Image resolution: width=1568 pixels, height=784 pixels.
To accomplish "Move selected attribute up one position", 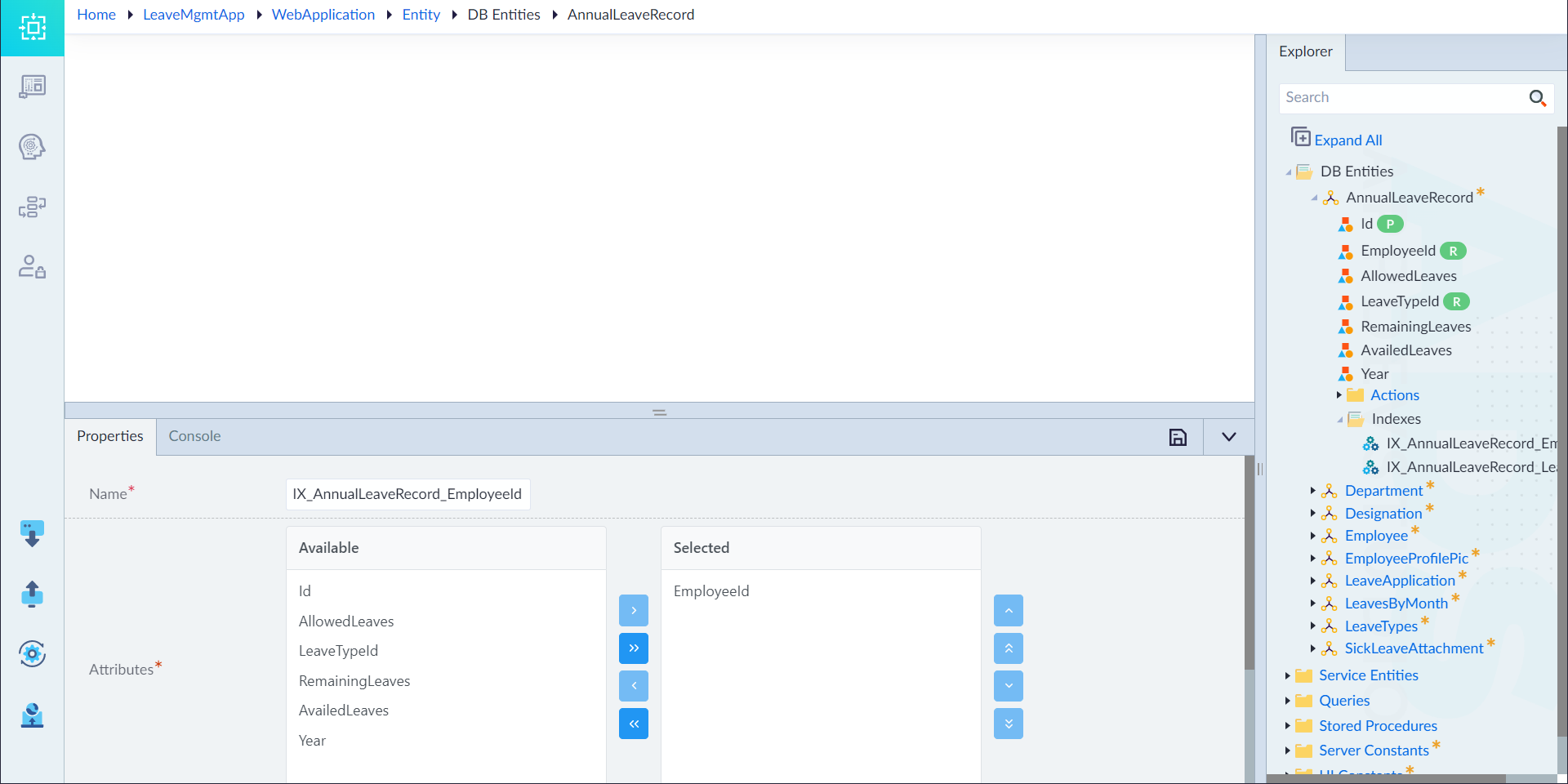I will point(1009,610).
